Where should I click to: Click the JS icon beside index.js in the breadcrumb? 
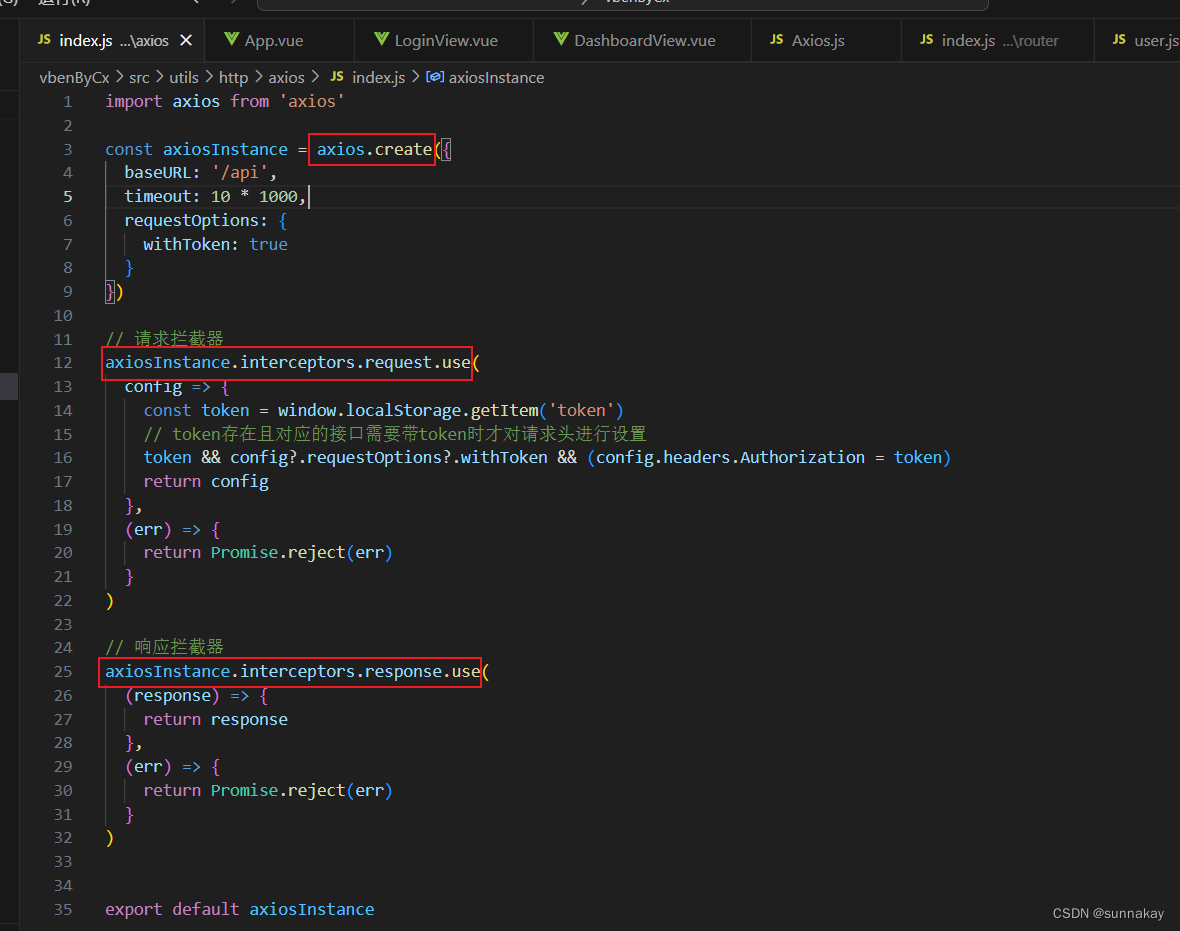point(338,77)
